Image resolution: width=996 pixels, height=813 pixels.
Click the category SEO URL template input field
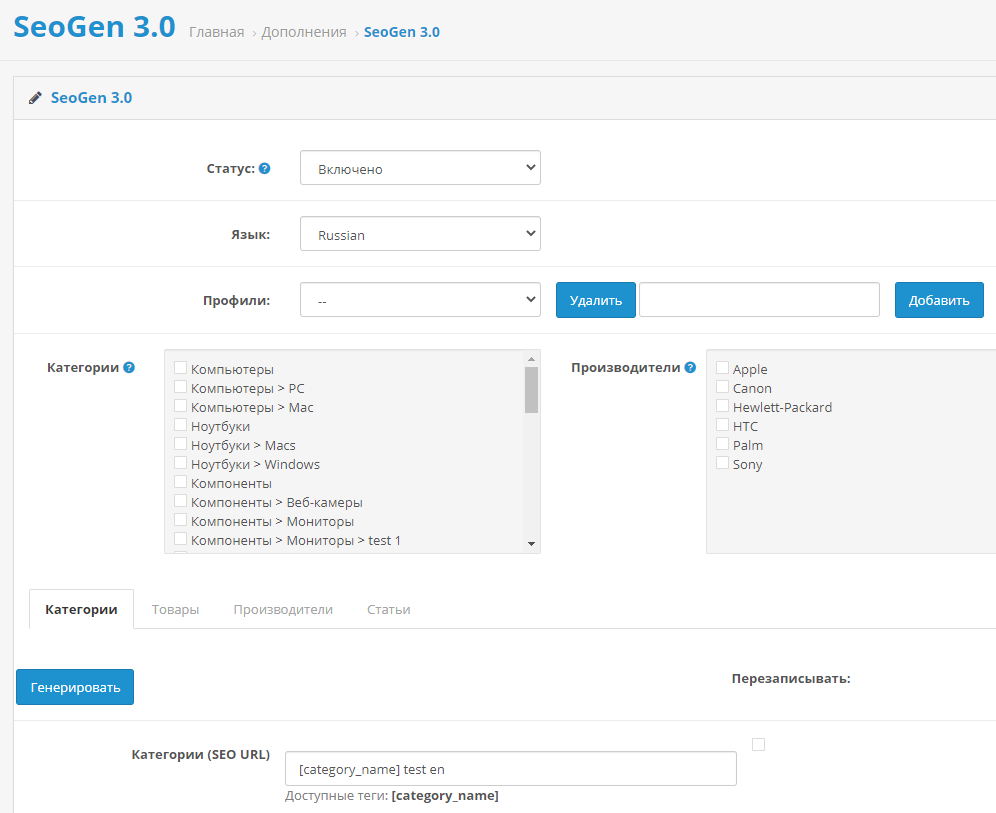510,768
